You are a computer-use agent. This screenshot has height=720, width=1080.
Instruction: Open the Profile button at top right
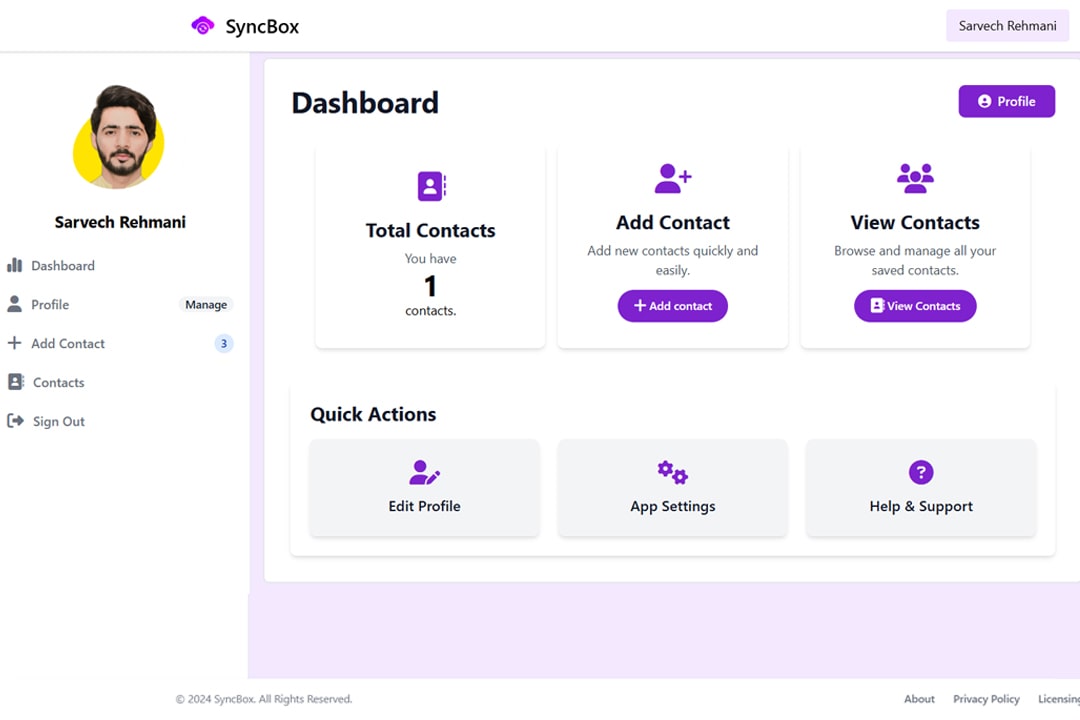[1007, 101]
